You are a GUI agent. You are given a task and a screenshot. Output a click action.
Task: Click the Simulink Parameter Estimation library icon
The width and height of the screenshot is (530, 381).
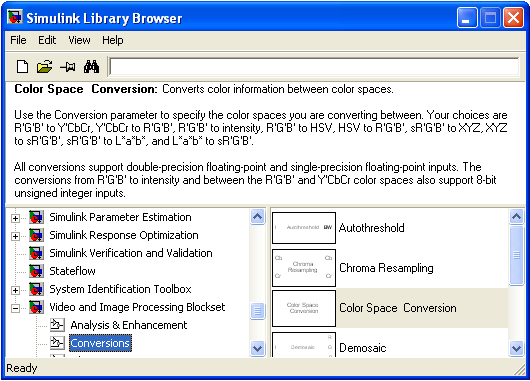[x=36, y=217]
